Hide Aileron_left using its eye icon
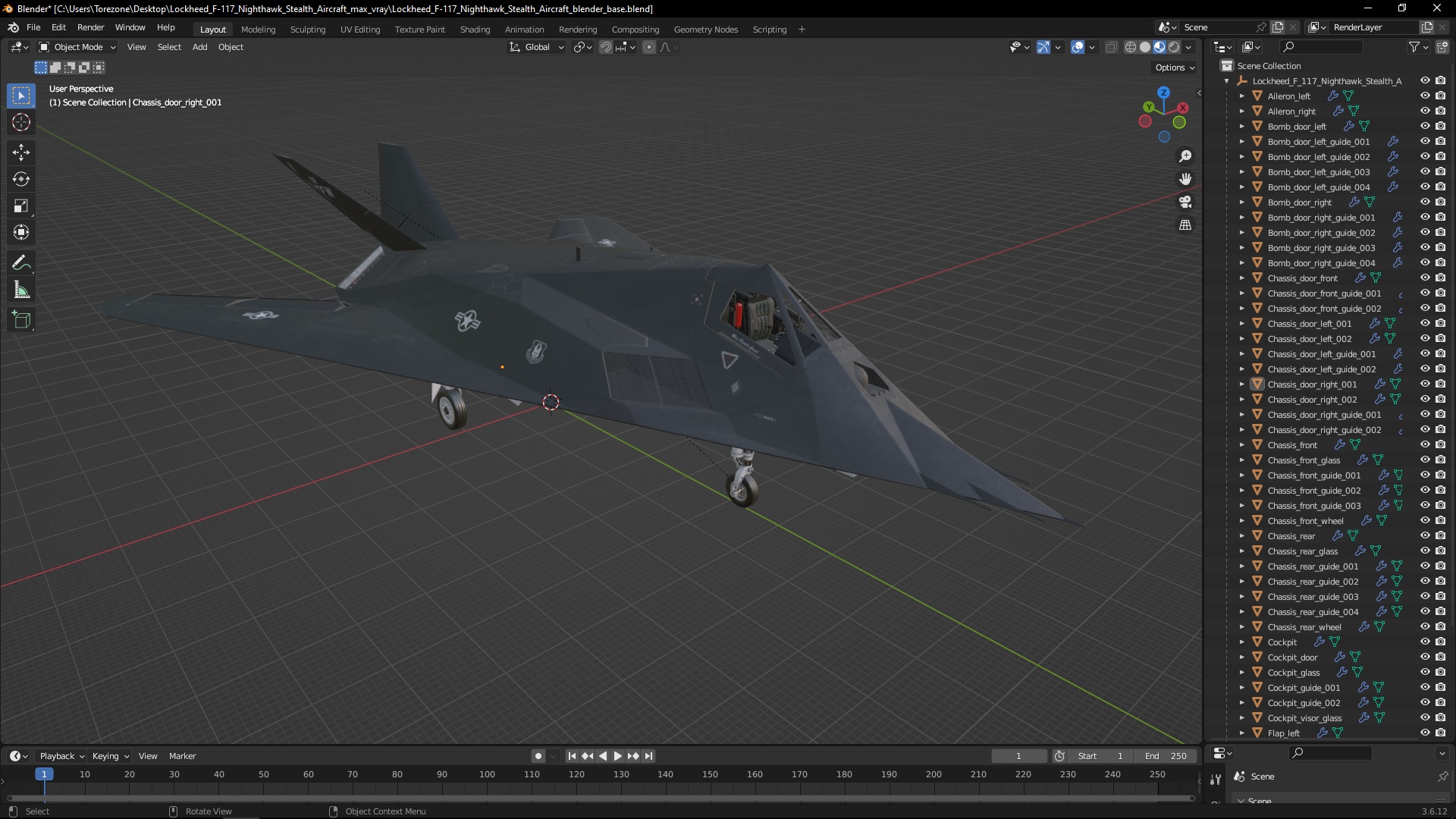Image resolution: width=1456 pixels, height=819 pixels. [x=1425, y=96]
